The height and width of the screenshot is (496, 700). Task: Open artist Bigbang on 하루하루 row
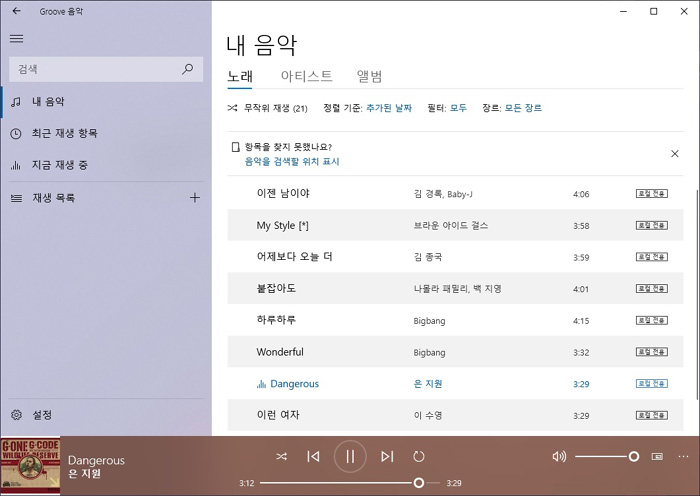point(429,321)
